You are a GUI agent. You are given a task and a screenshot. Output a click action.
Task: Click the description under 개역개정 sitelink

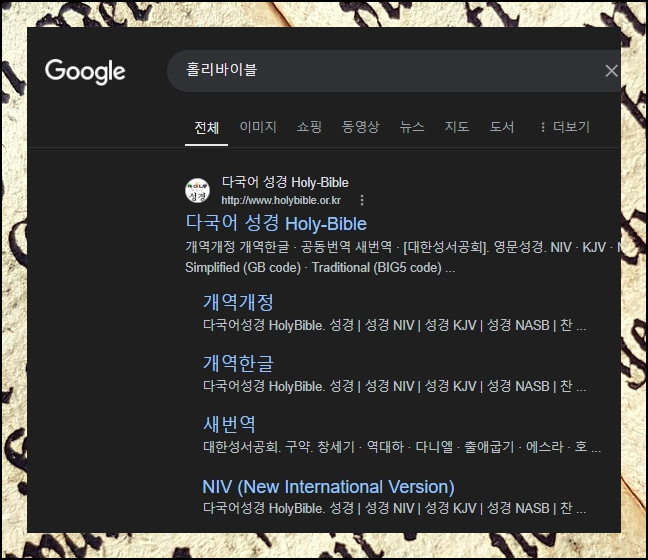394,325
